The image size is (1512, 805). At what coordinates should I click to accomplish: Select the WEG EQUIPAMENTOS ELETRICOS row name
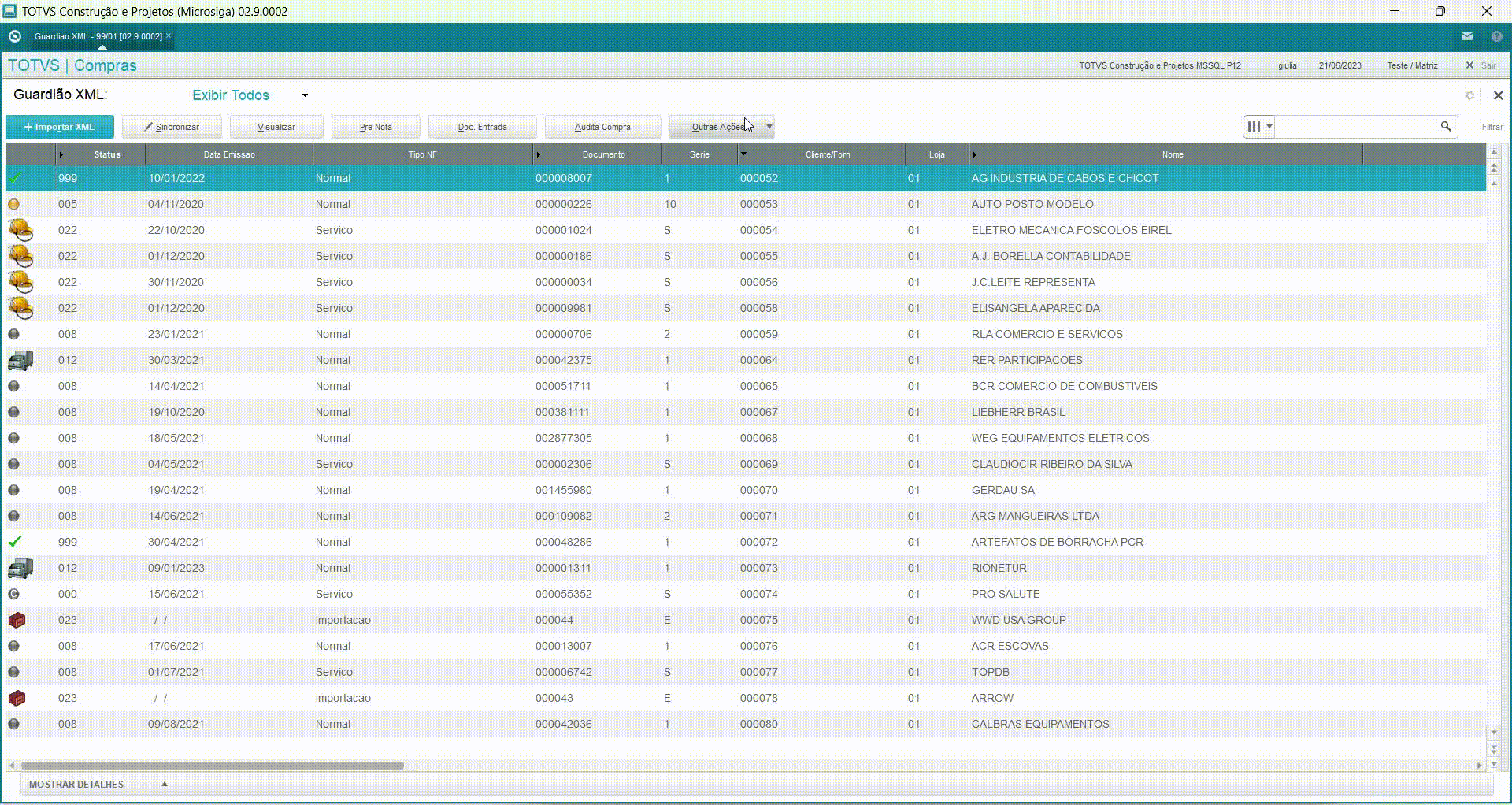click(1060, 438)
